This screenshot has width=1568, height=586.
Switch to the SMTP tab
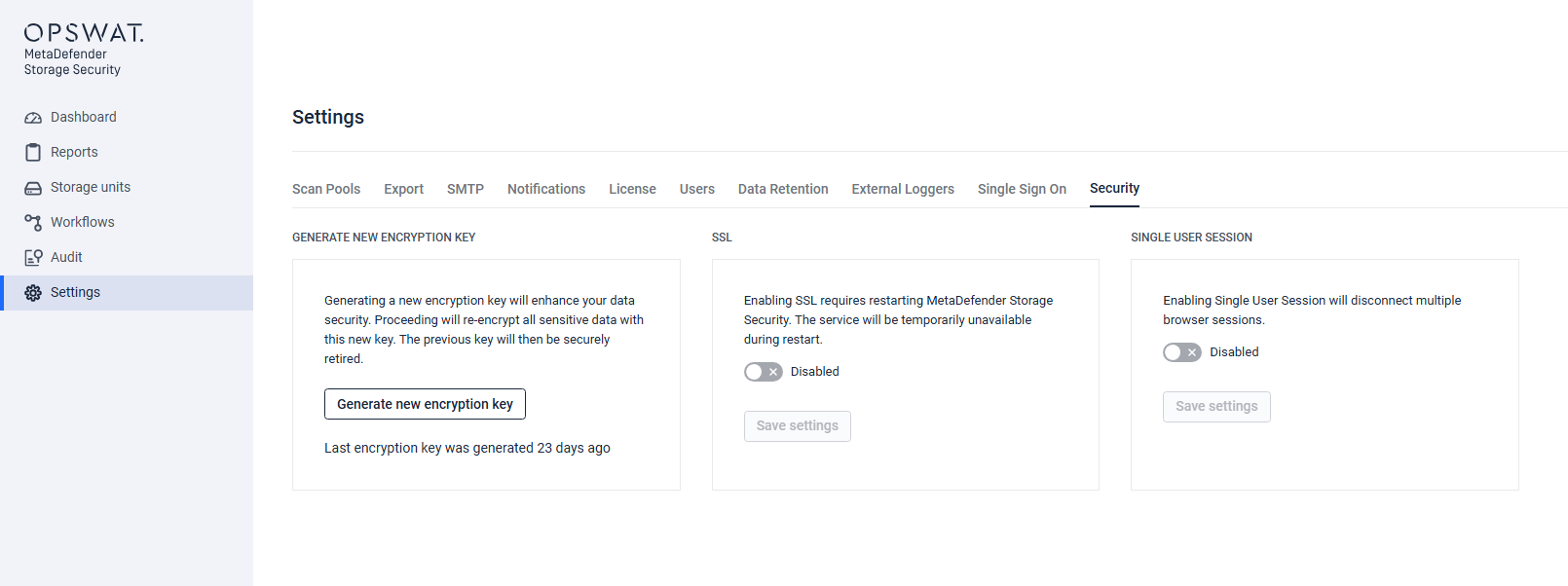tap(466, 189)
